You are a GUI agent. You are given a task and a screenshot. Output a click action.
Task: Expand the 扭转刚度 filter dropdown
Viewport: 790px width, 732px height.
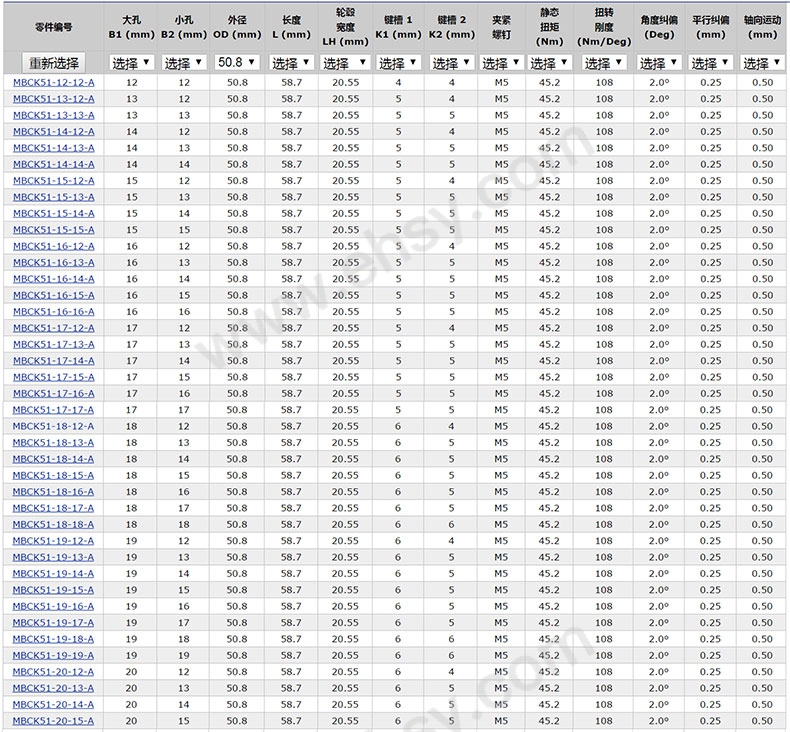(604, 63)
